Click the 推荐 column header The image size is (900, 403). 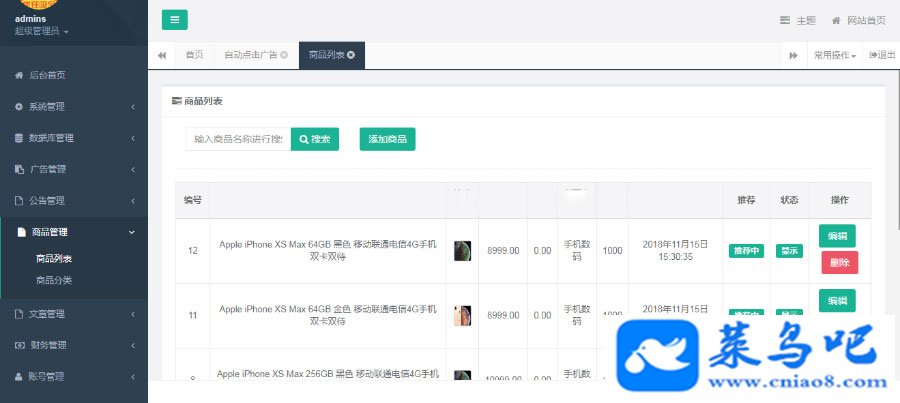[746, 200]
